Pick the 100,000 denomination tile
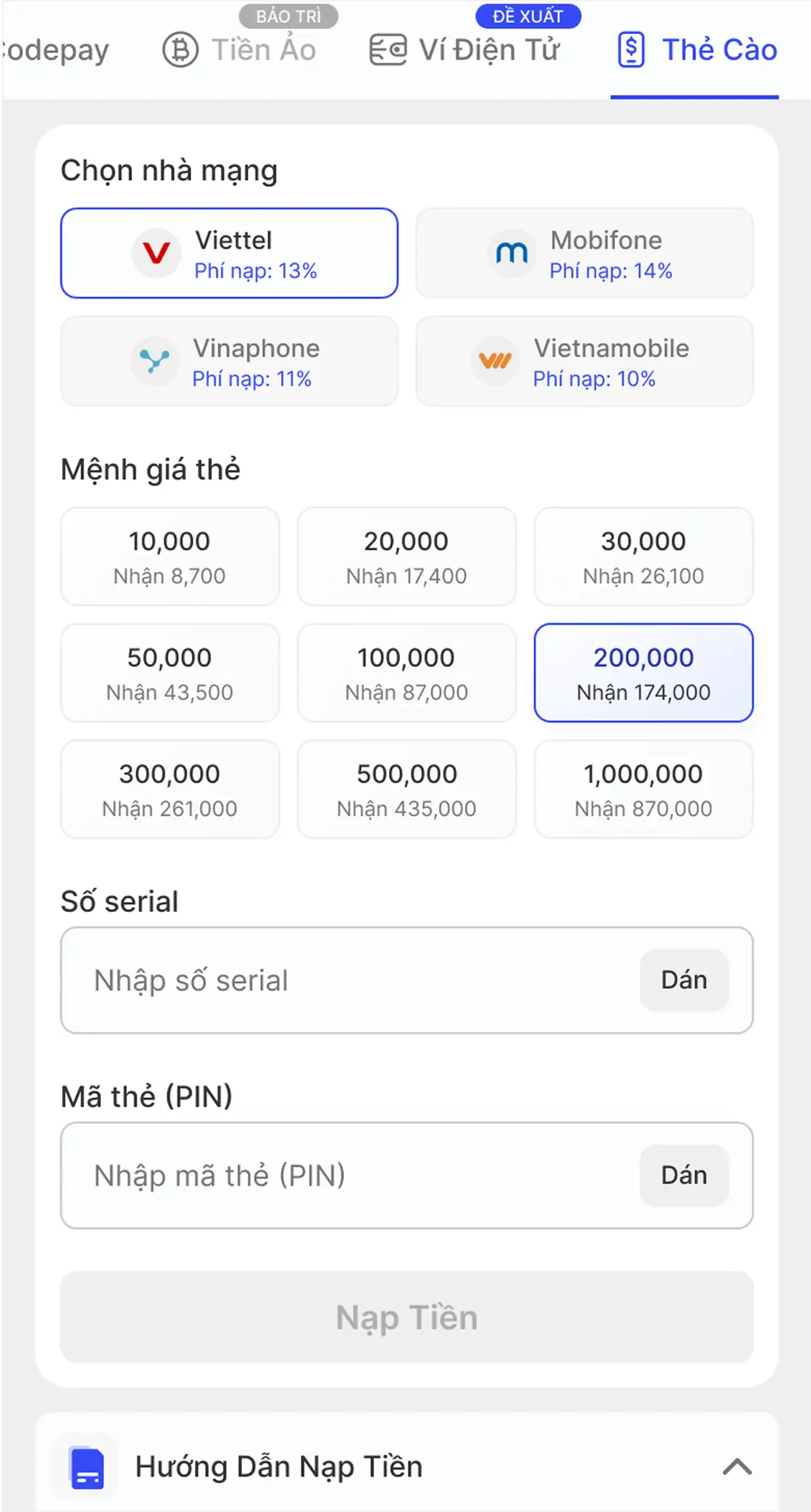The image size is (811, 1512). tap(407, 673)
